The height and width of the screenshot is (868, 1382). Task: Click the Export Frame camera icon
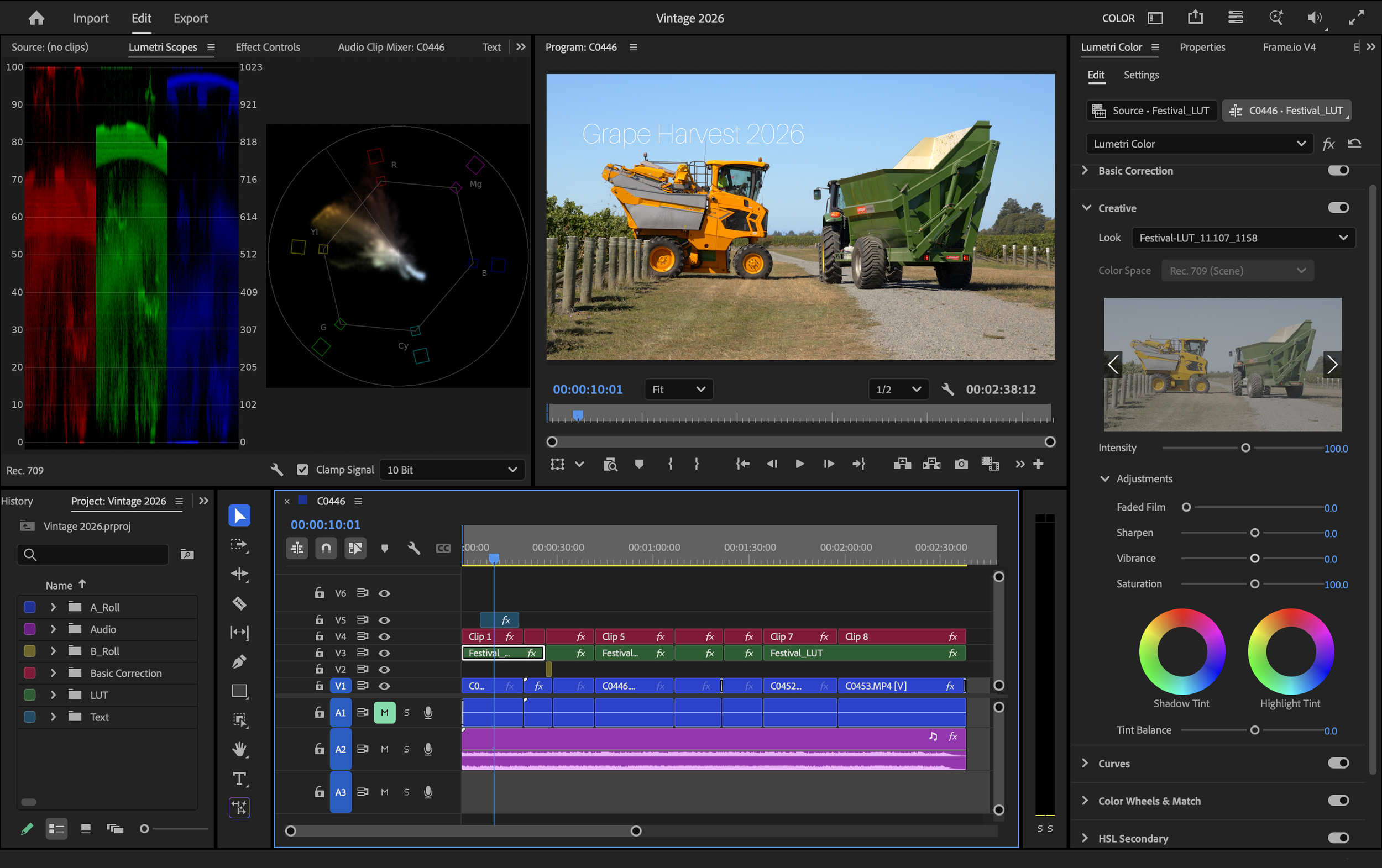961,464
